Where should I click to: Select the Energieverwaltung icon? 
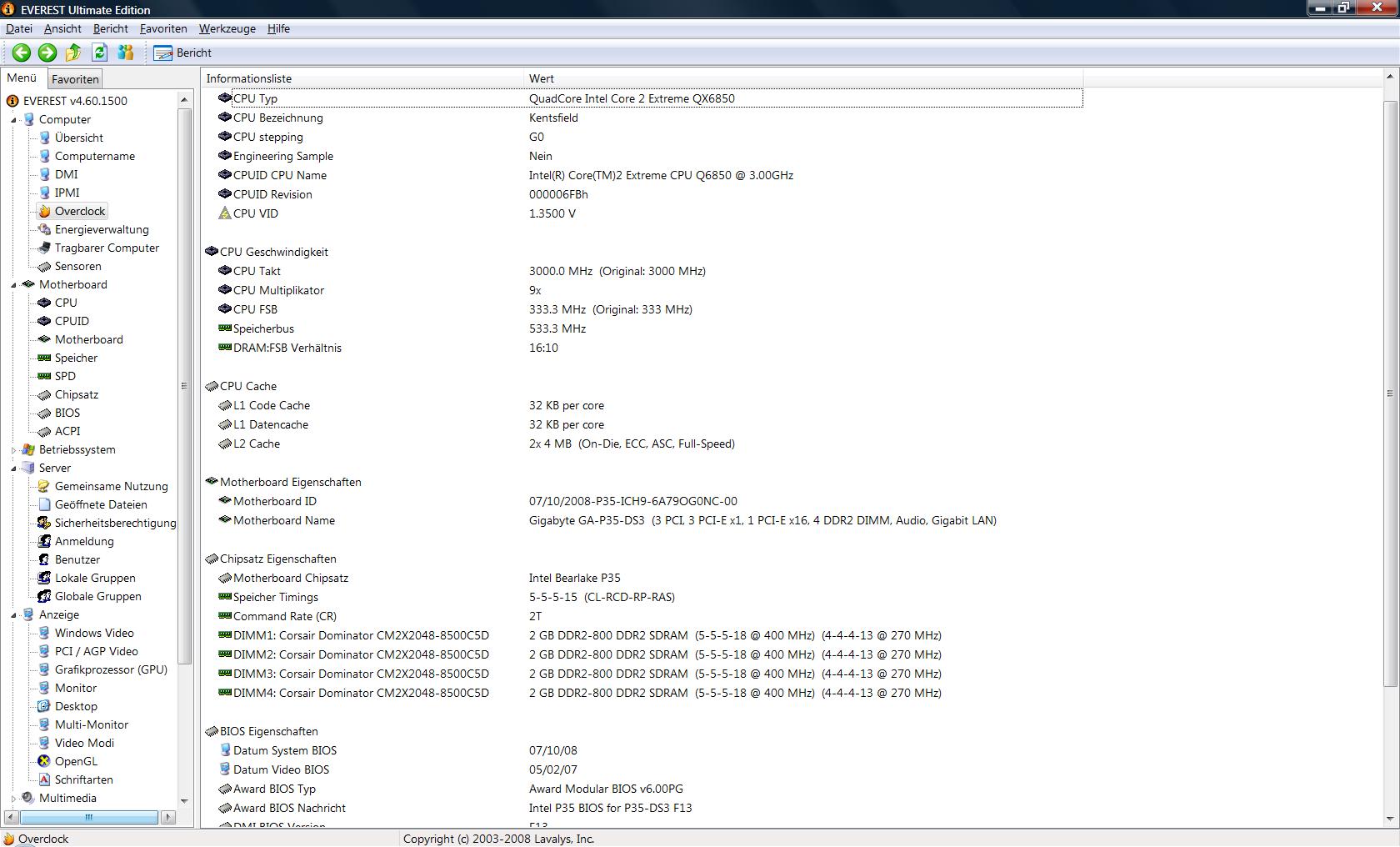tap(45, 229)
